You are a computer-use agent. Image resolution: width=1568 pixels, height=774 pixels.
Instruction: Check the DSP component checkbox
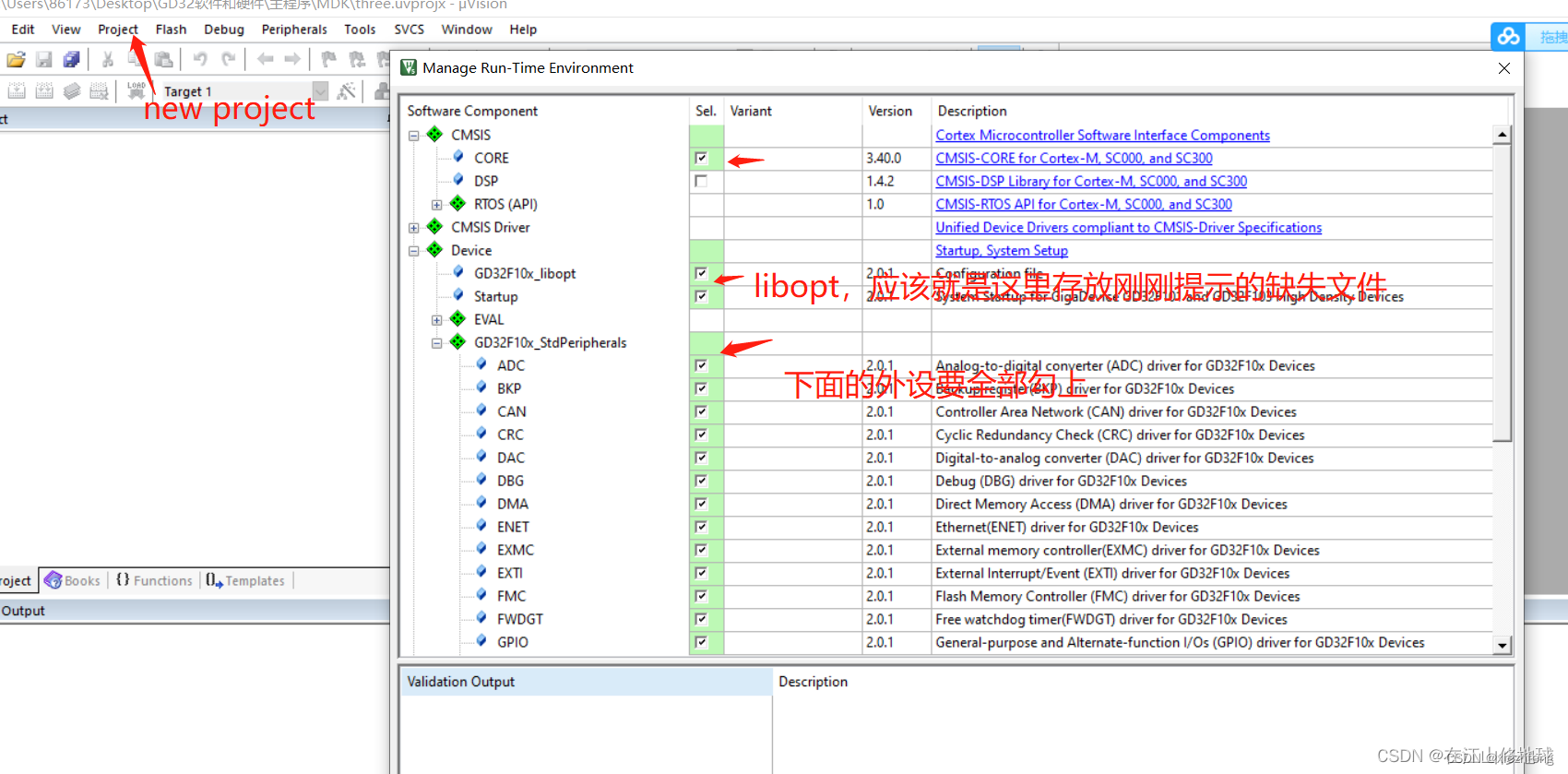click(701, 181)
